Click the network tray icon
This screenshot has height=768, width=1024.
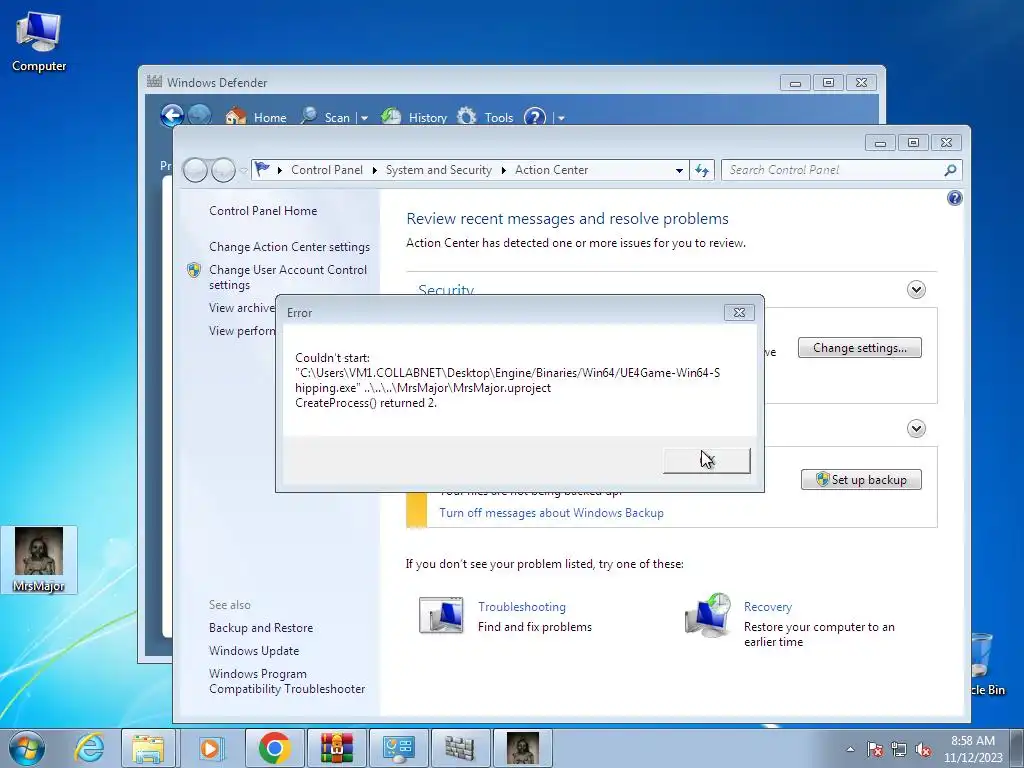tap(899, 749)
